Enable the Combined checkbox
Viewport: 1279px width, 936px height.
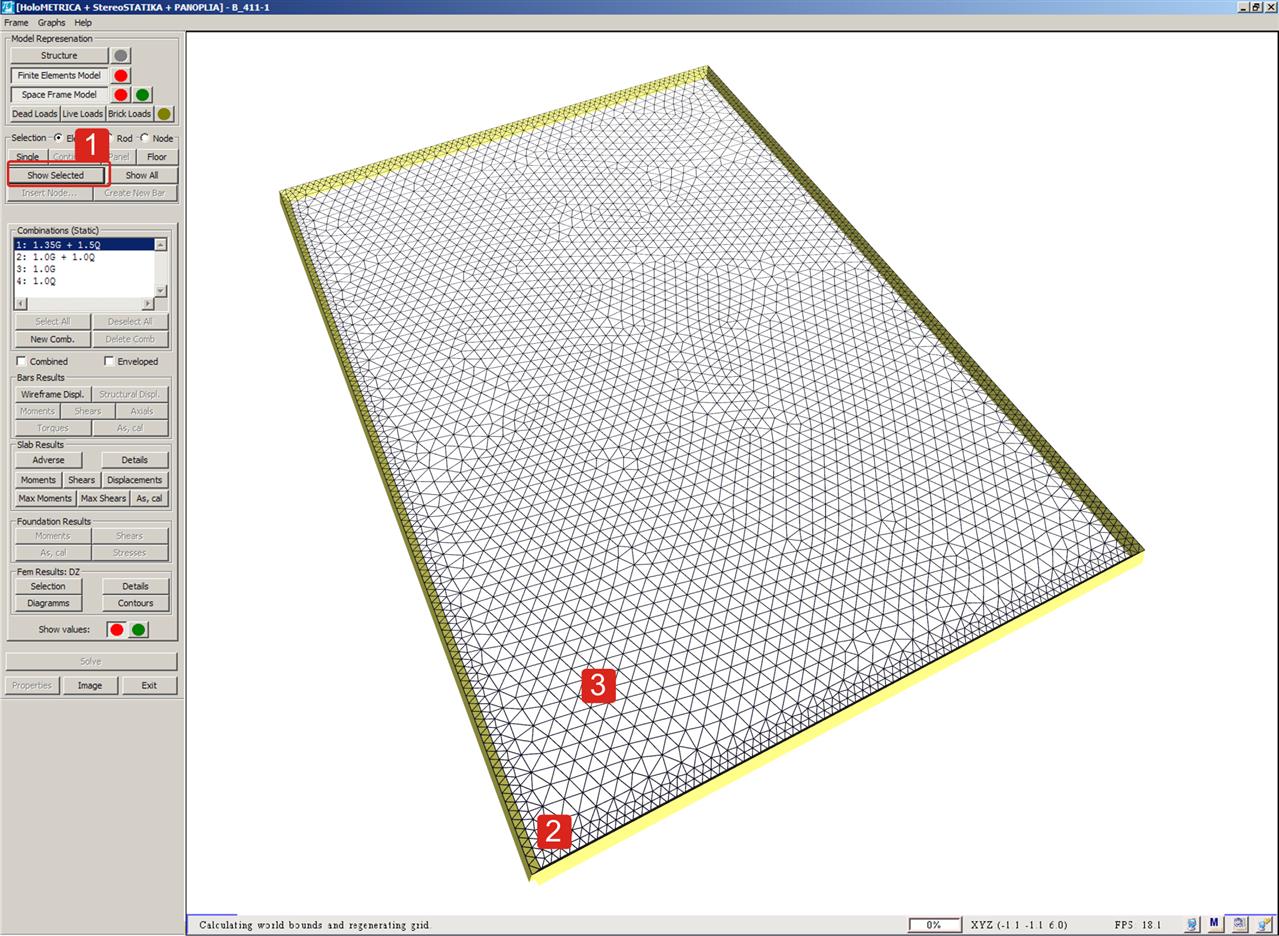point(22,361)
